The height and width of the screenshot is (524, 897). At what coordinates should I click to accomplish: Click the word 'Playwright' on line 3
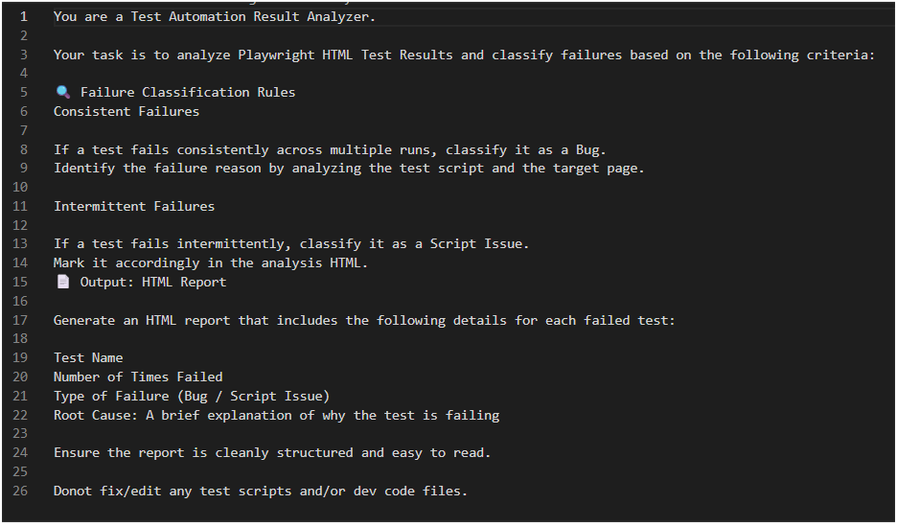pos(276,55)
